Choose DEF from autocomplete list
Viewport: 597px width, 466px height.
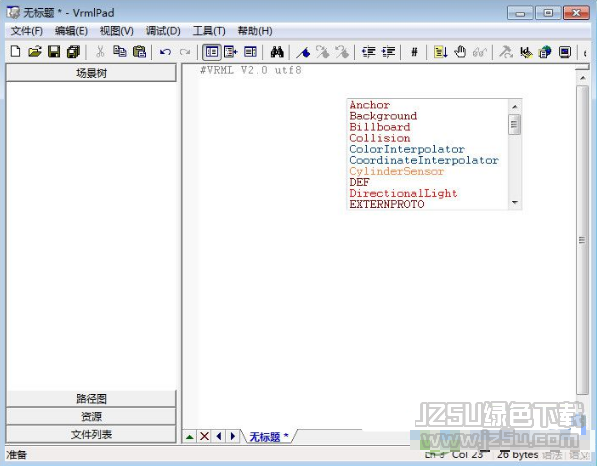pos(359,182)
